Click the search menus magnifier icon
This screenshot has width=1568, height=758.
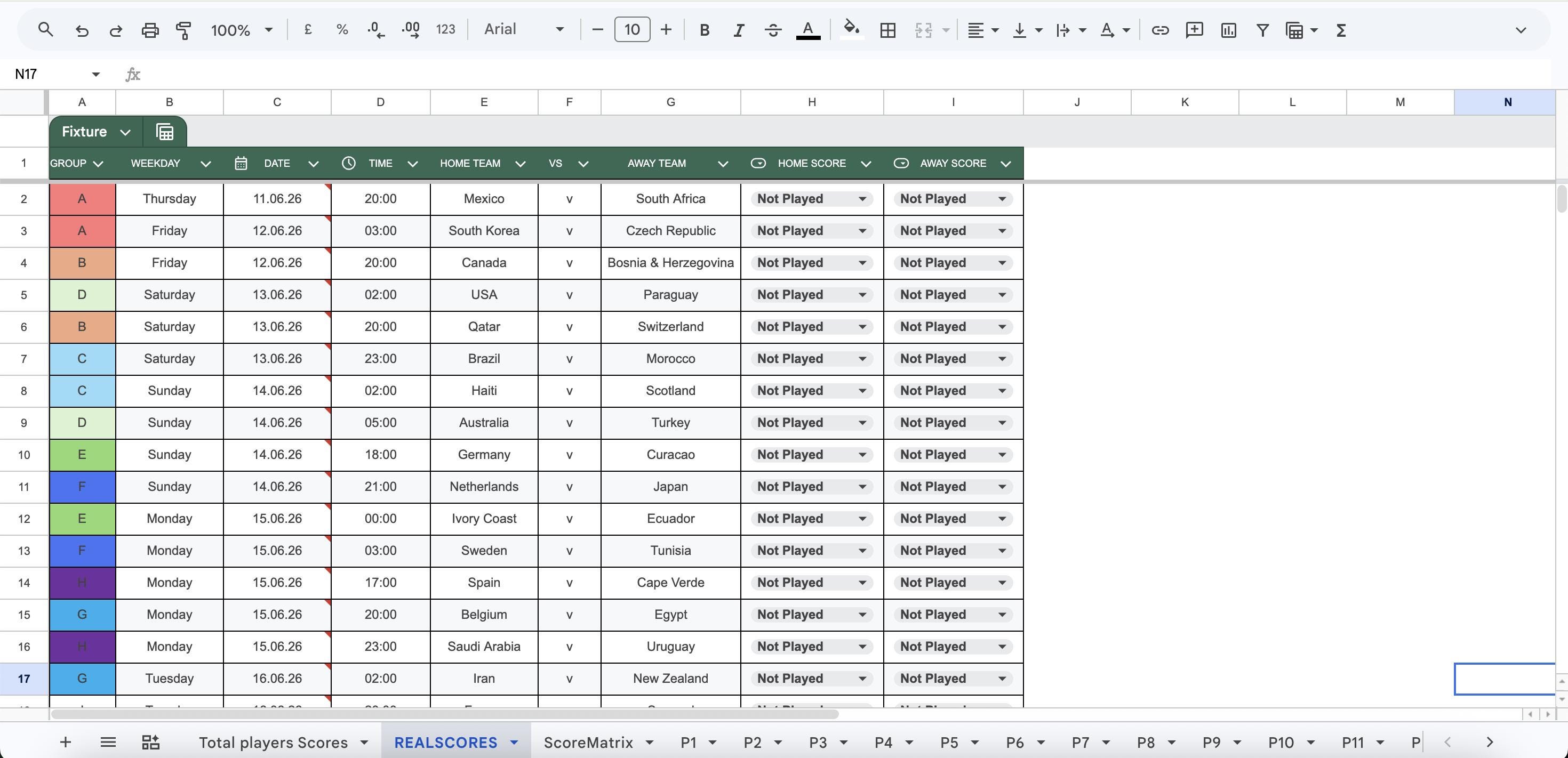pyautogui.click(x=46, y=30)
